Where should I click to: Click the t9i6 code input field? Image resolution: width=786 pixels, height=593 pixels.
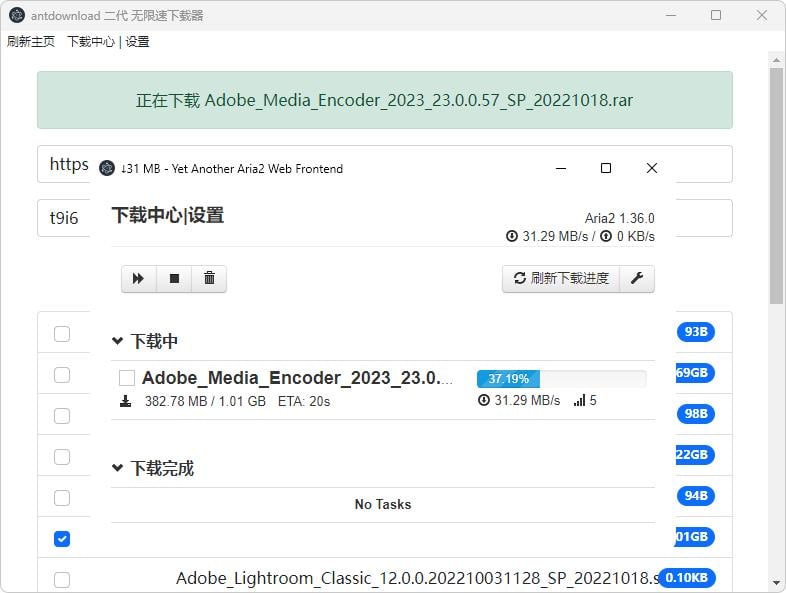pos(384,218)
